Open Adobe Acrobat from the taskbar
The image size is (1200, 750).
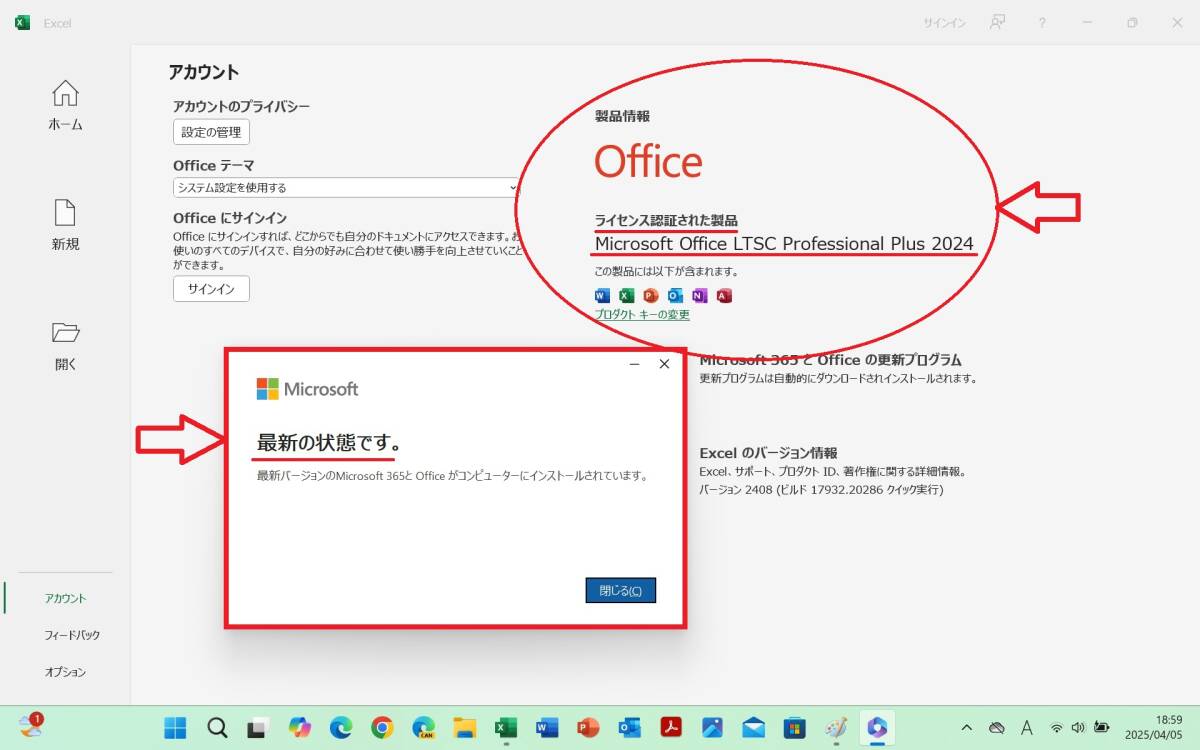coord(671,727)
